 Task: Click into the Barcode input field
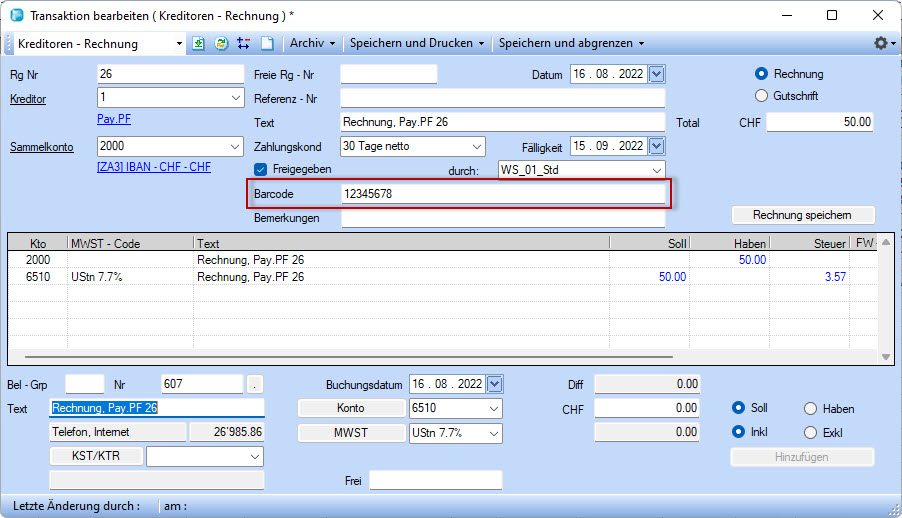pos(502,193)
